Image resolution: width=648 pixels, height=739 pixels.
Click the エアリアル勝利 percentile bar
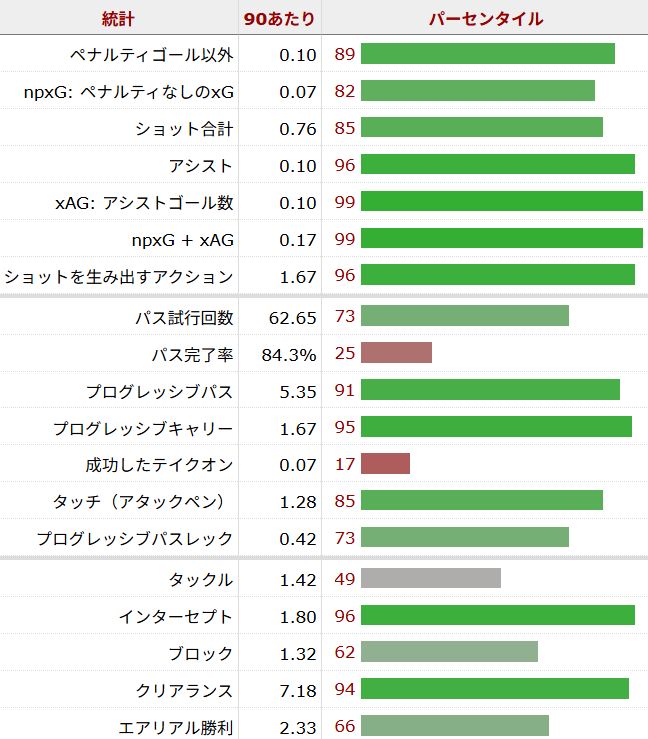pyautogui.click(x=454, y=726)
